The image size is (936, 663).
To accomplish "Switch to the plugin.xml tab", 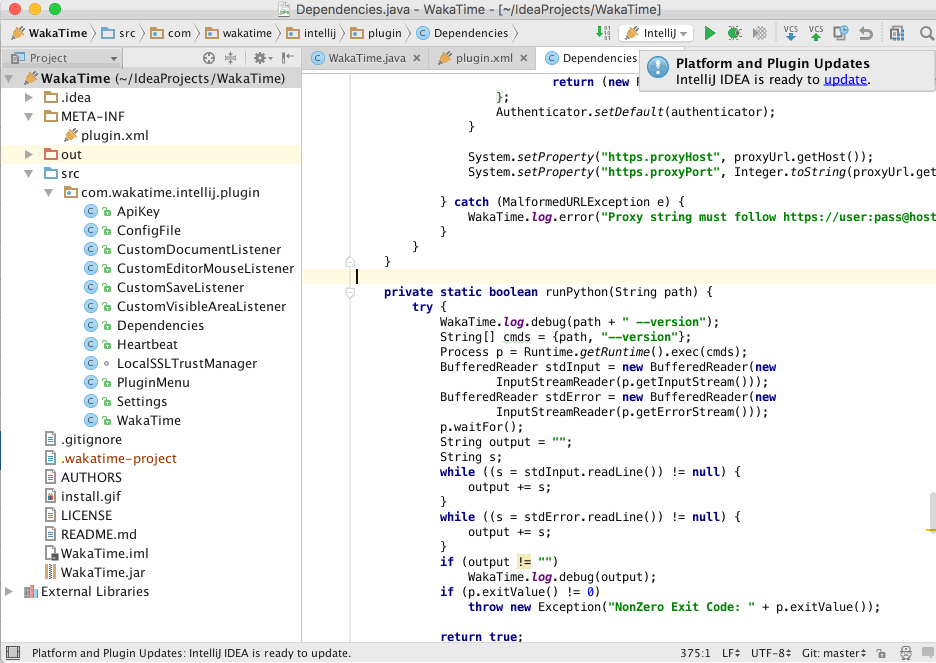I will point(484,58).
